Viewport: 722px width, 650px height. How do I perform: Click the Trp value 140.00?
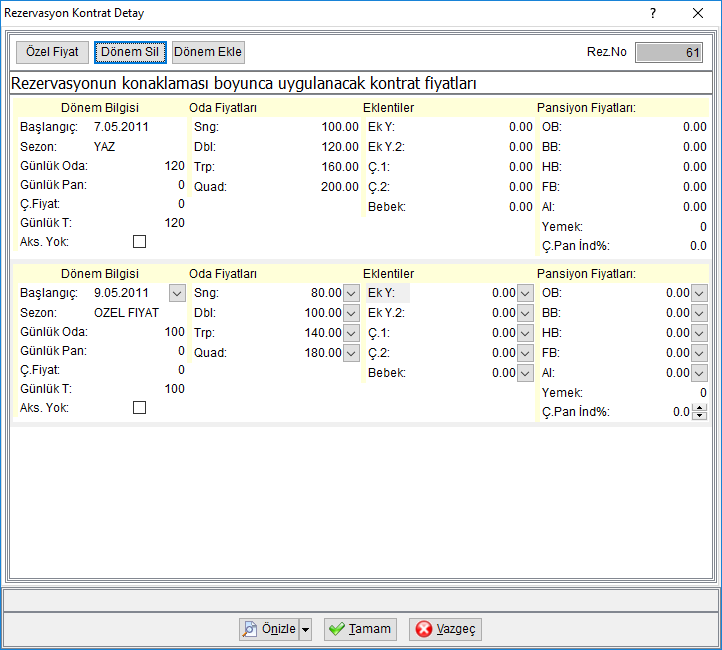click(323, 333)
